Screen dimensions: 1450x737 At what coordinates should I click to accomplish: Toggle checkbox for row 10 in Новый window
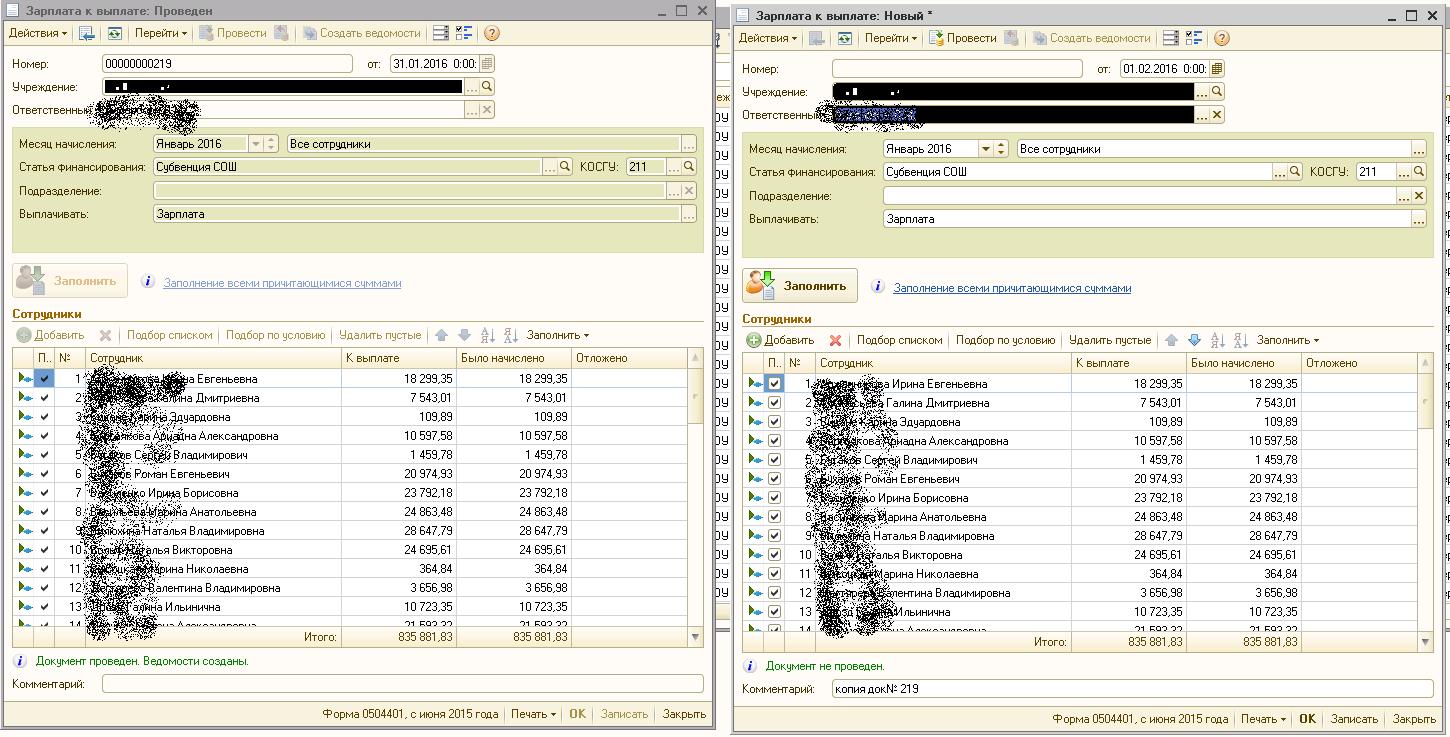point(774,555)
